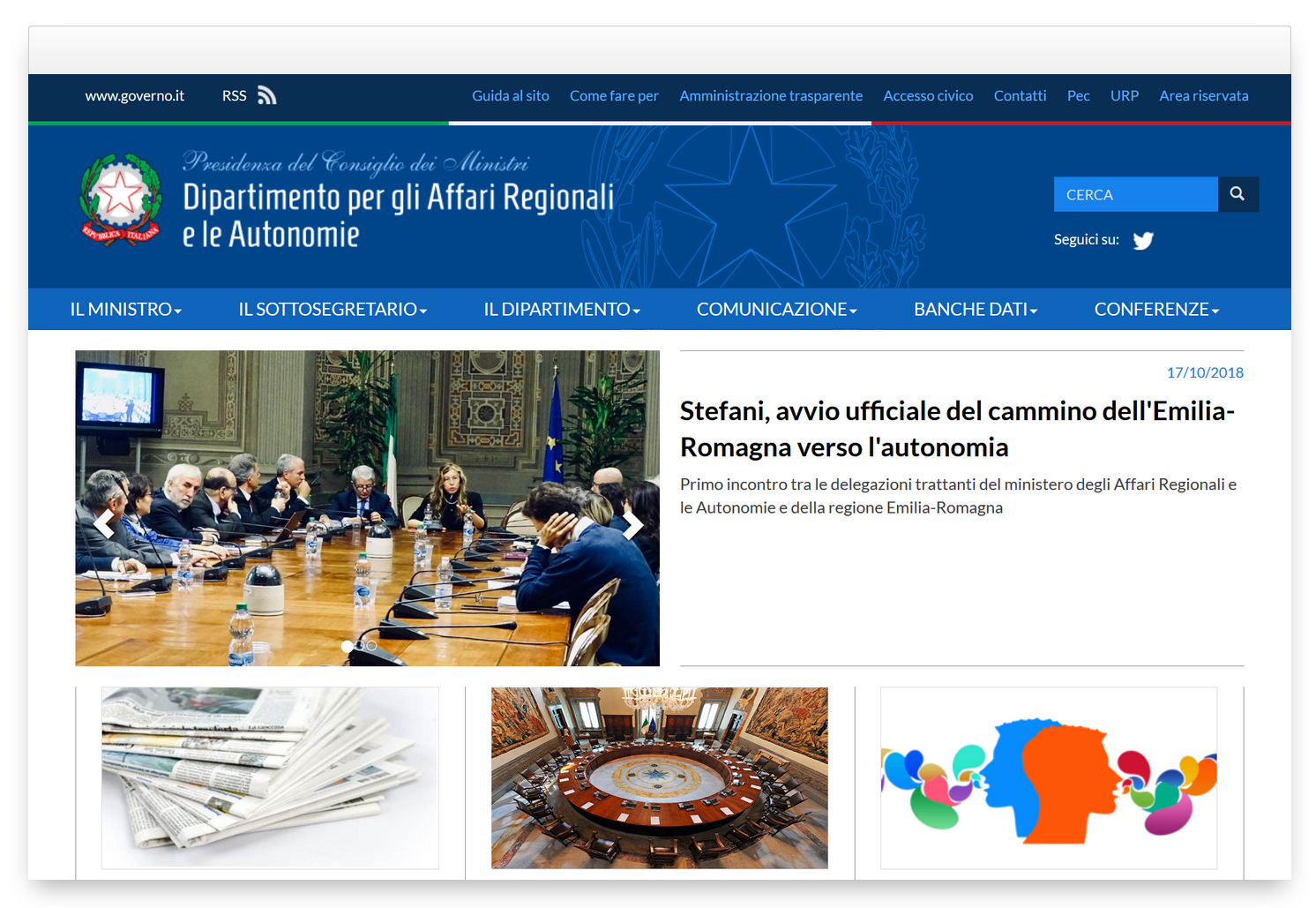Show previous carousel slide arrow
1316x908 pixels.
[x=104, y=524]
